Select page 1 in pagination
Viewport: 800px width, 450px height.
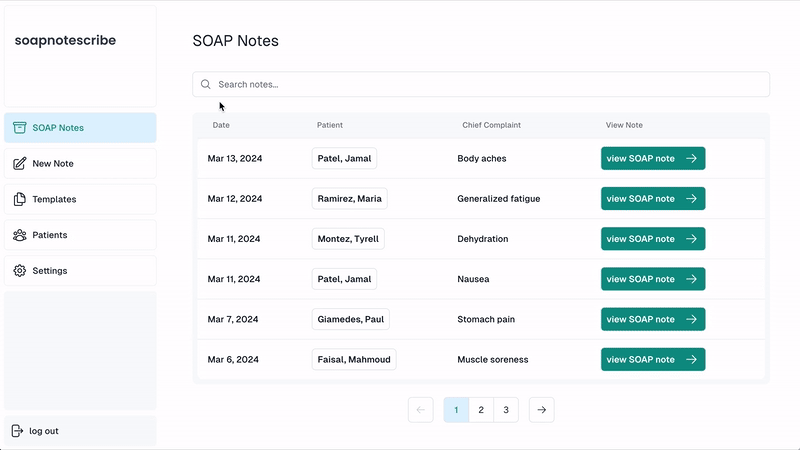point(456,410)
